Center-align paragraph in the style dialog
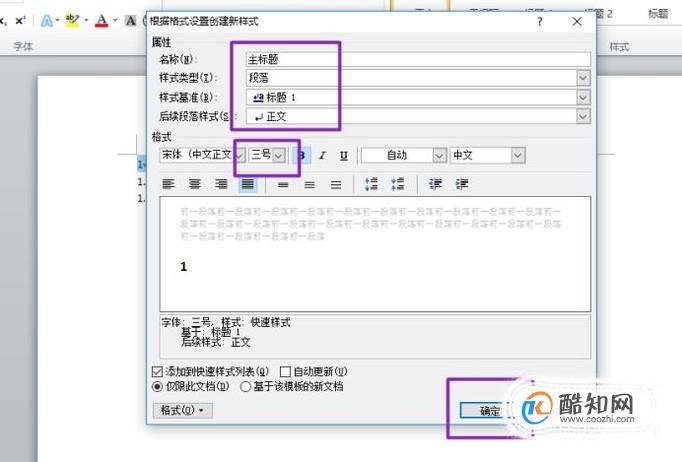682x462 pixels. pos(195,184)
